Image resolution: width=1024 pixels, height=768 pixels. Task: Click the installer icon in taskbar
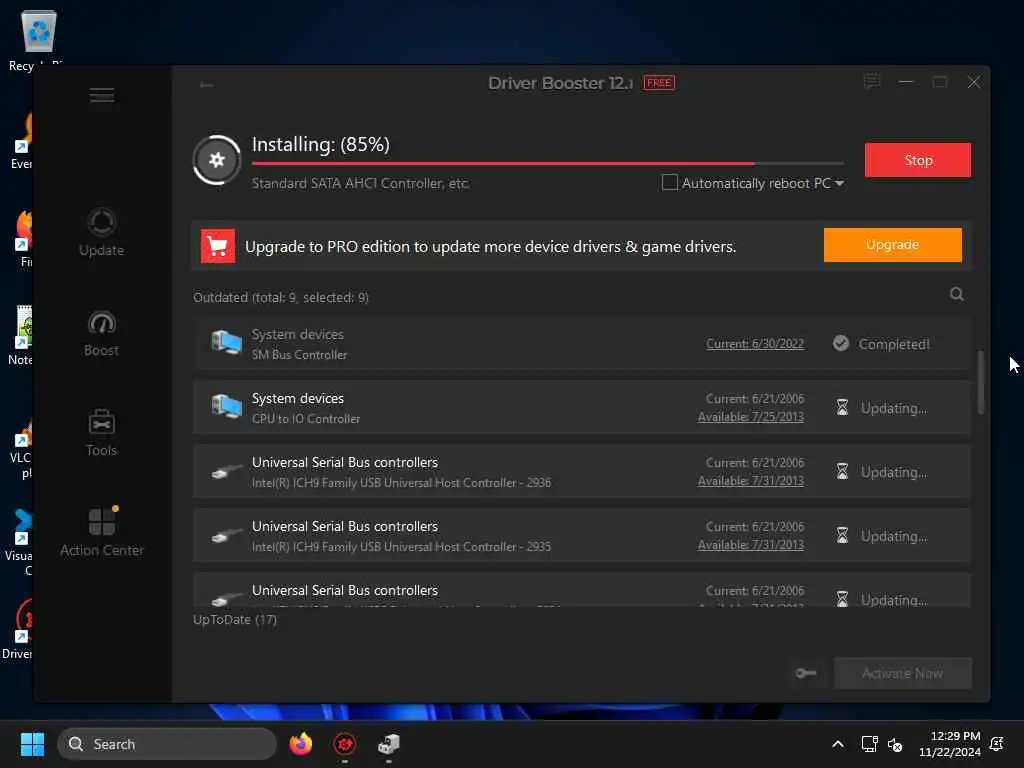[389, 744]
